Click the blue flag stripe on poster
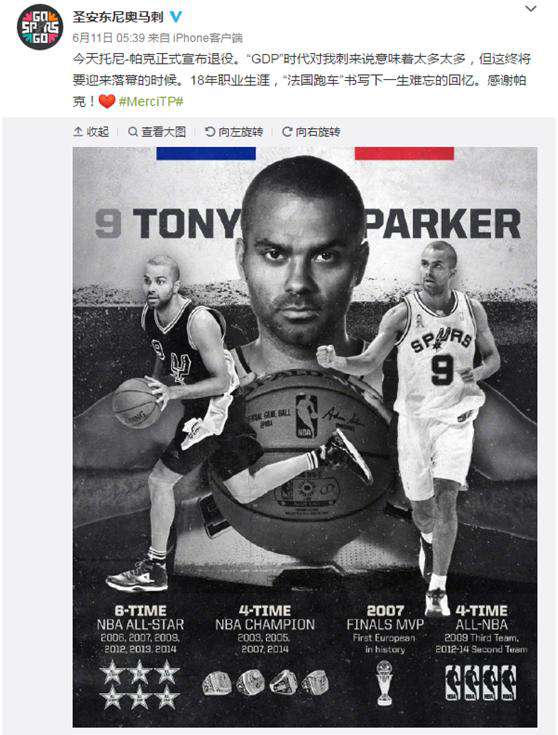 206,153
